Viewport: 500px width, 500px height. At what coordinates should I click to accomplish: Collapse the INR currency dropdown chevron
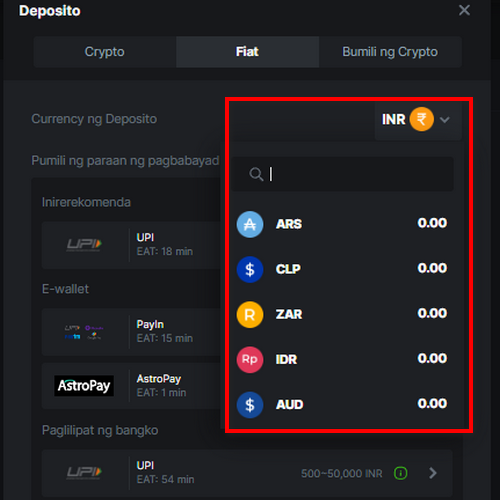coord(445,119)
